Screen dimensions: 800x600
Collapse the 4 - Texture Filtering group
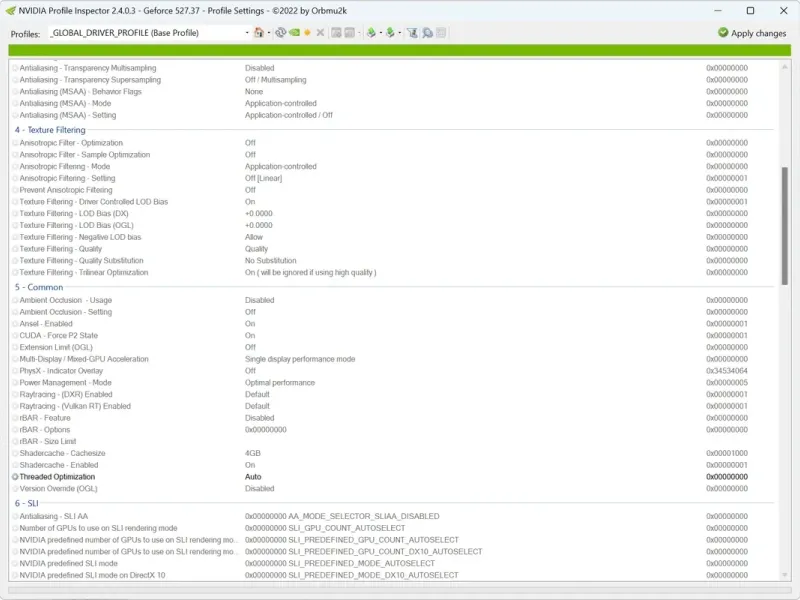(50, 130)
